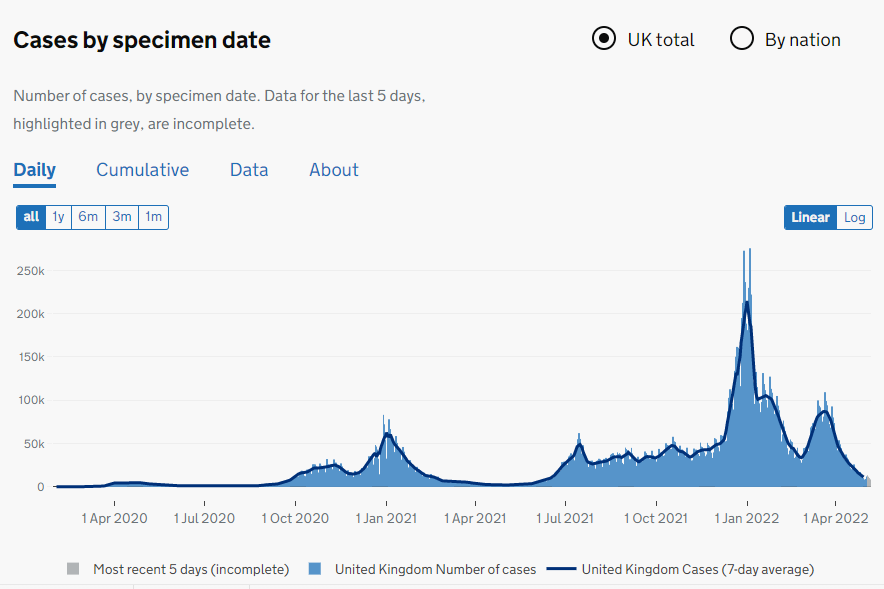Open the Cumulative tab
Screen dimensions: 884x589
[142, 170]
